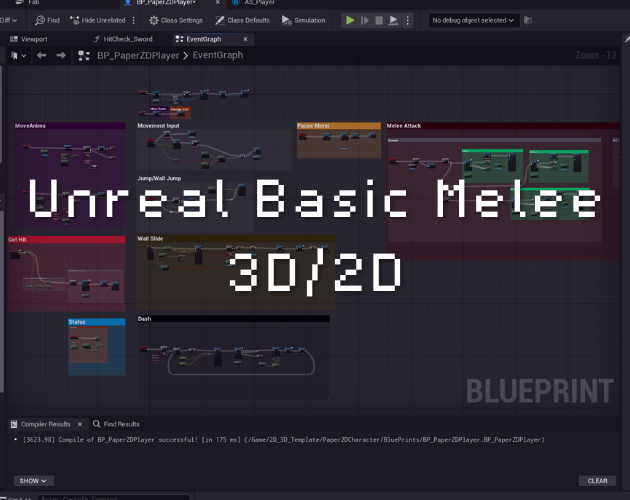Click EventGraph breadcrumb
Viewport: 630px width, 500px height.
(x=218, y=55)
